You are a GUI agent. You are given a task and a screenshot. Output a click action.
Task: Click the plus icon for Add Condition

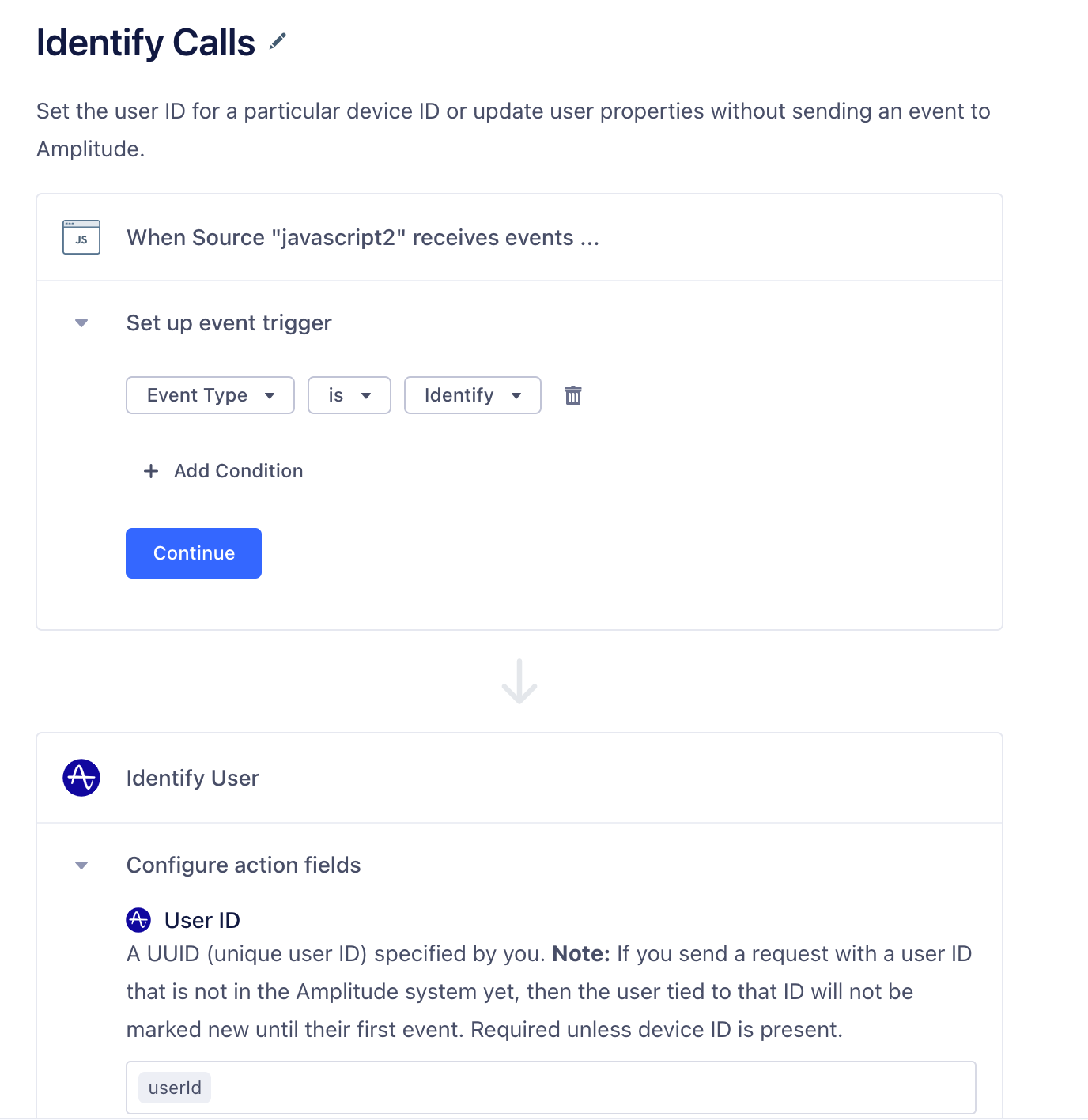[x=151, y=471]
